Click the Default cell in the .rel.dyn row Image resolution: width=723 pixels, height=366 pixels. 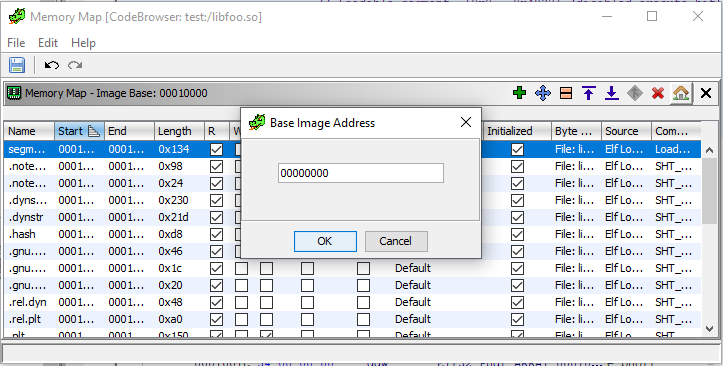coord(413,302)
